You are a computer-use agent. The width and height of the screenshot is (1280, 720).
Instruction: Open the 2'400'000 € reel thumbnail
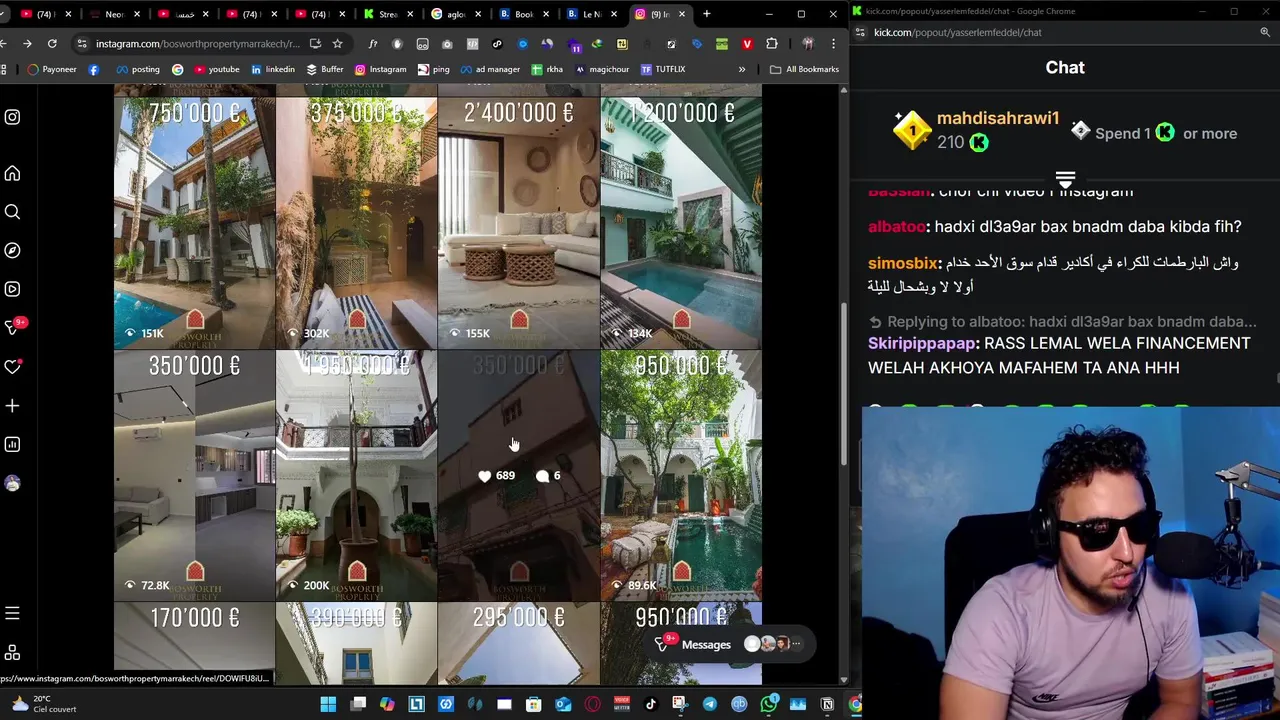[518, 223]
